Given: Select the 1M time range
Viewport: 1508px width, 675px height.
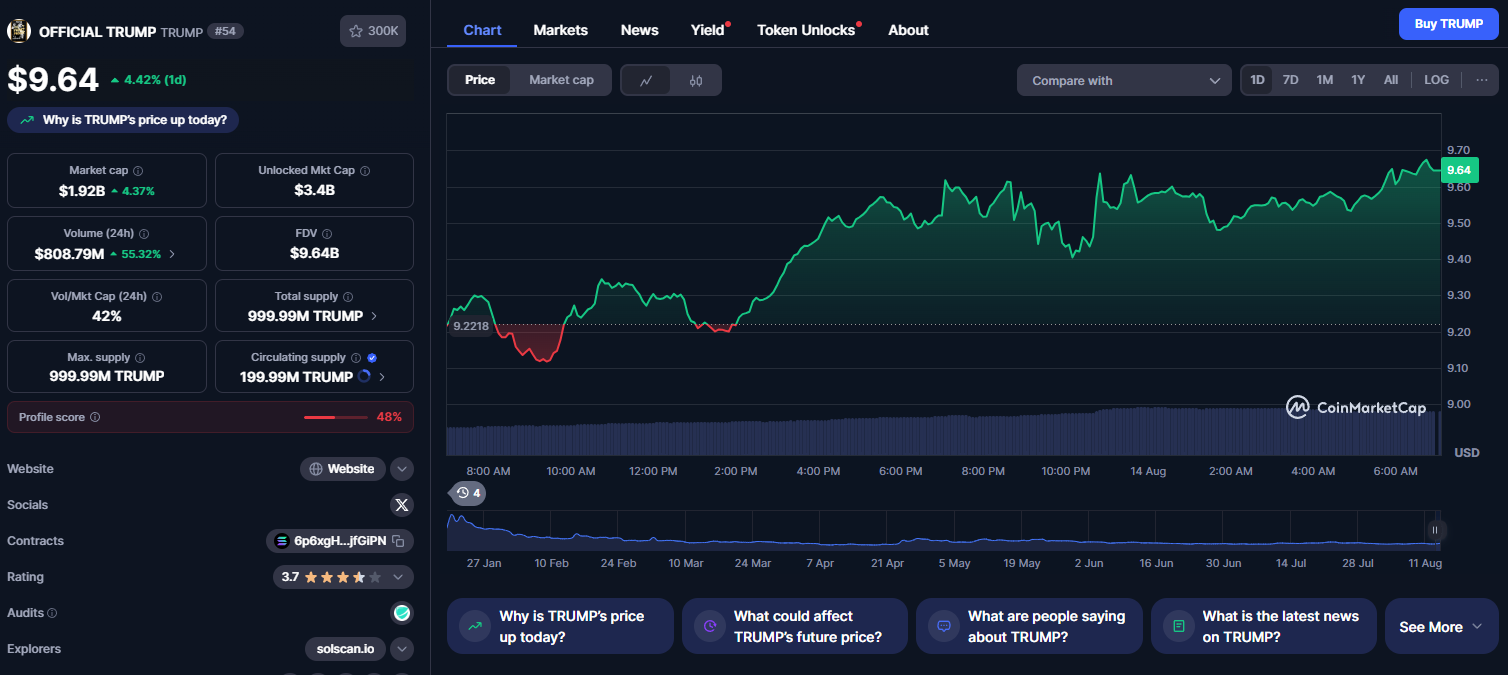Looking at the screenshot, I should [x=1325, y=80].
